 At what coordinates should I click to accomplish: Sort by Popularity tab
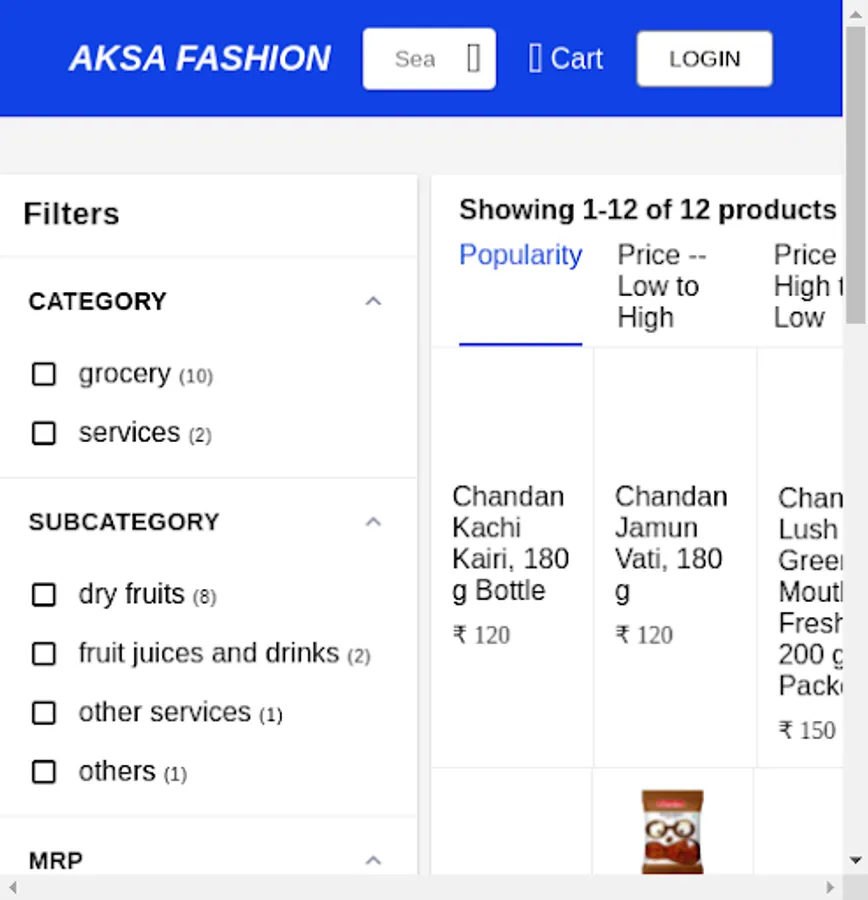point(520,256)
